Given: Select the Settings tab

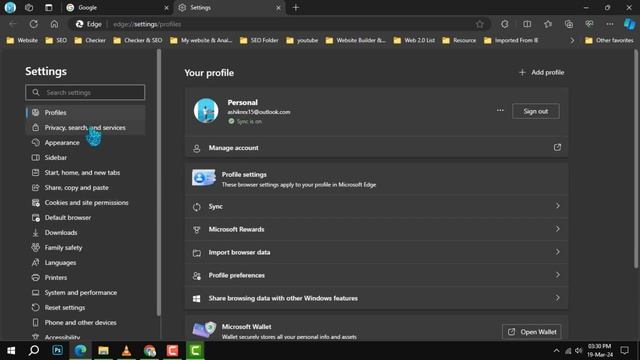Looking at the screenshot, I should click(x=229, y=7).
